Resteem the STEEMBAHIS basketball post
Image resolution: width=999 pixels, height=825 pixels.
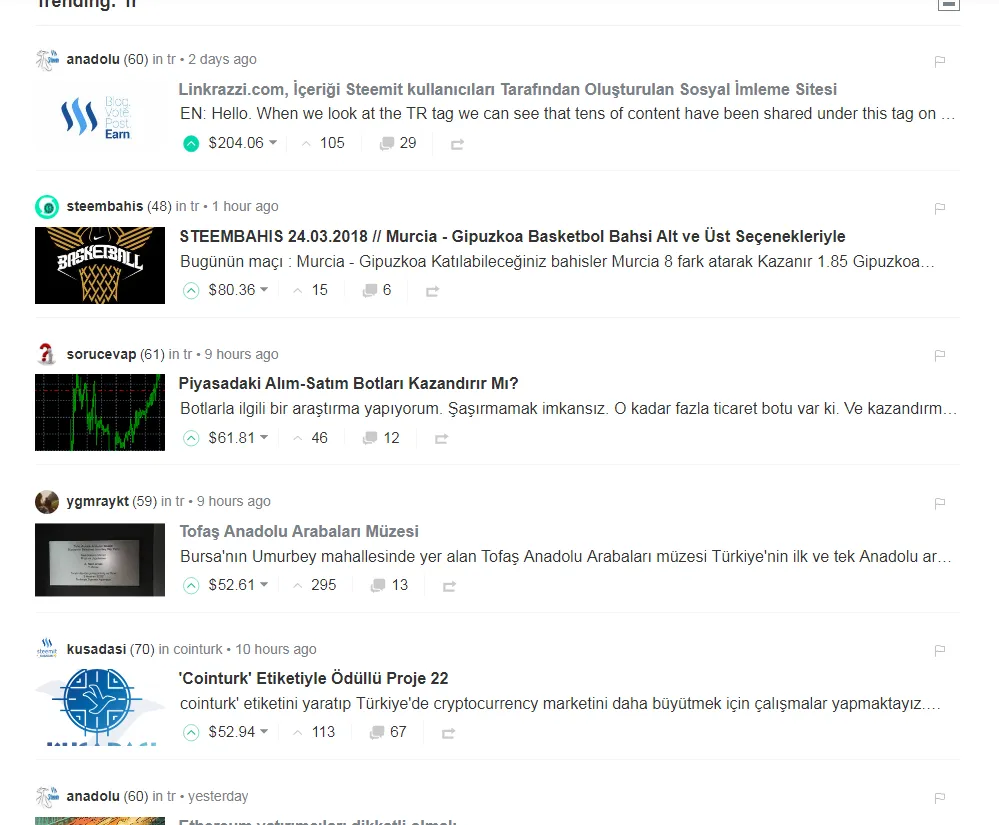[432, 292]
